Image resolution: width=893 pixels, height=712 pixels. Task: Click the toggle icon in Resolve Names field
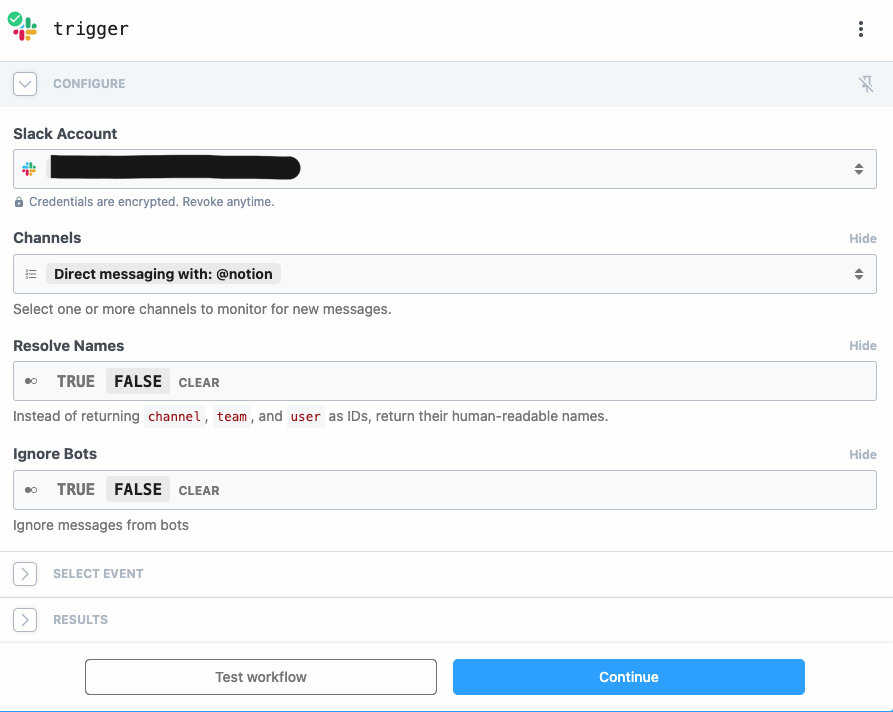click(x=30, y=382)
